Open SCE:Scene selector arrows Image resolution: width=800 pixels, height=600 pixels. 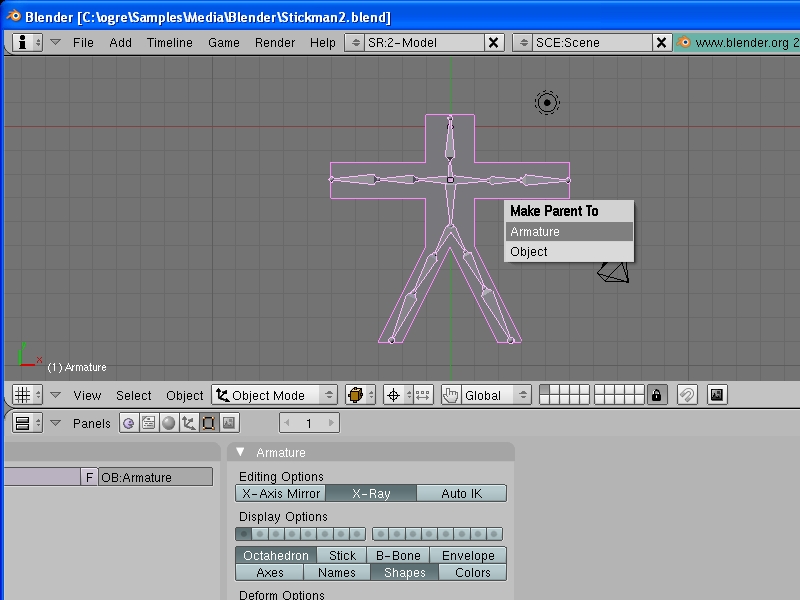523,42
